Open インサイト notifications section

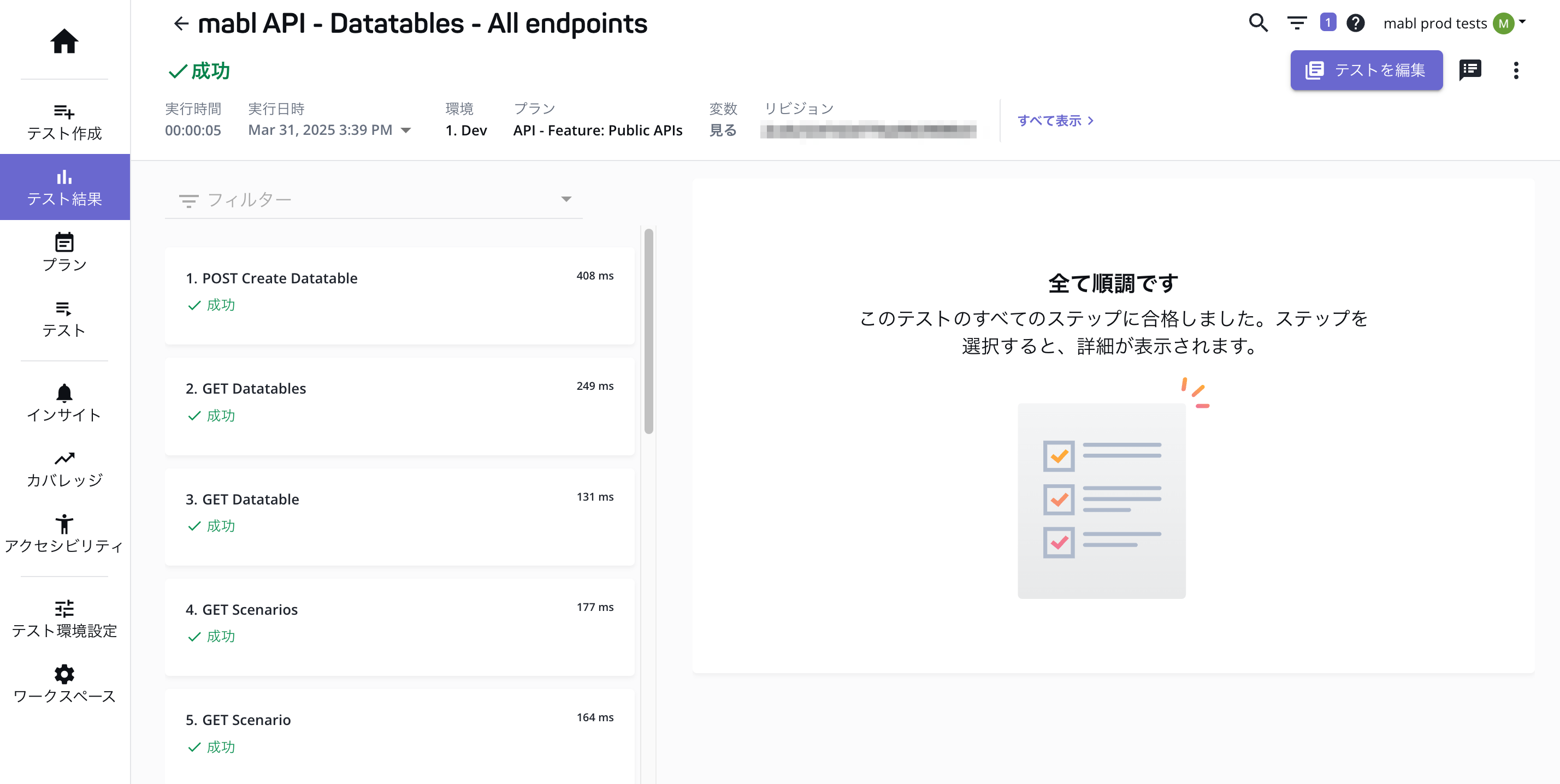click(64, 403)
